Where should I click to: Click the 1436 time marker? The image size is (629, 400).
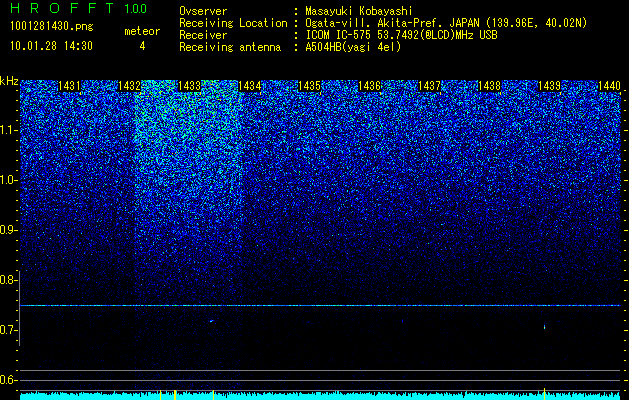point(369,86)
